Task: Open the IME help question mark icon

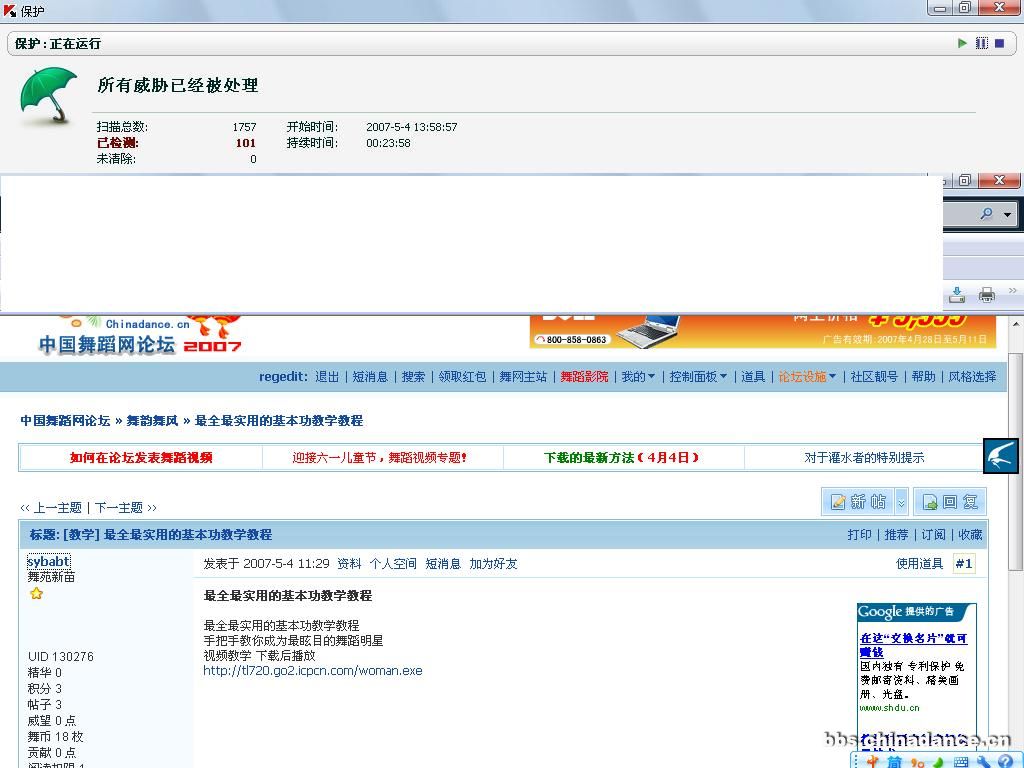Action: [x=1005, y=762]
